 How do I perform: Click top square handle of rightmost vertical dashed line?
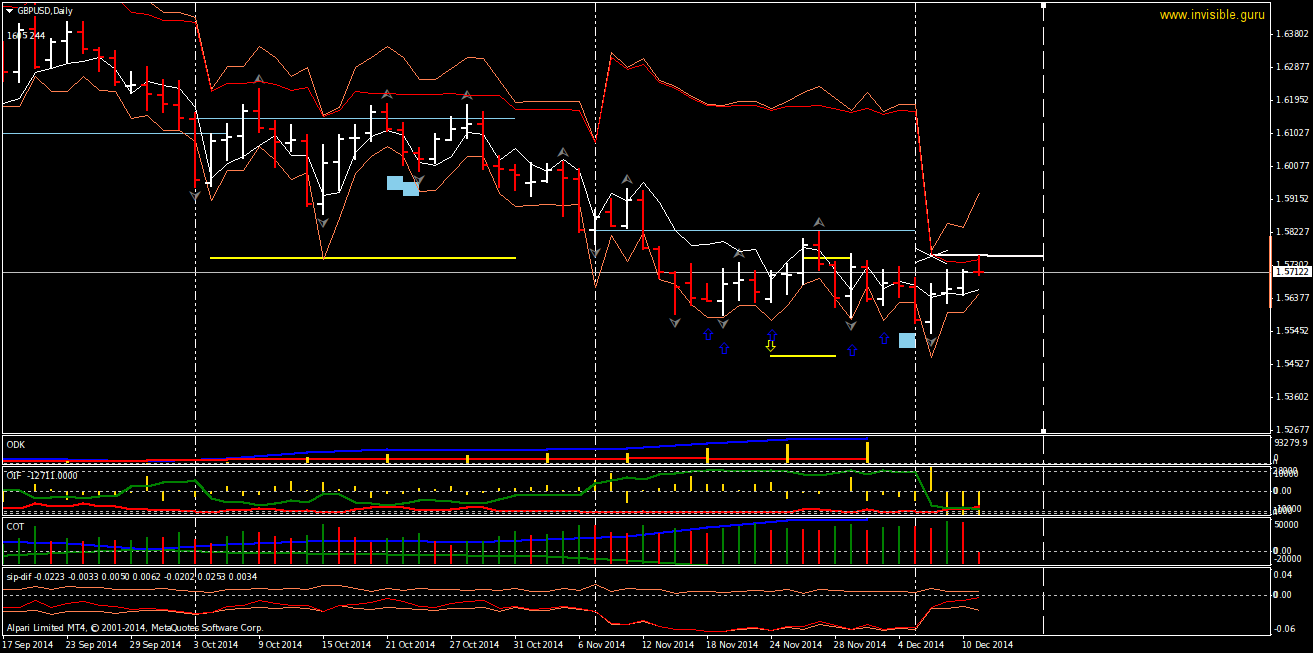[x=1043, y=5]
